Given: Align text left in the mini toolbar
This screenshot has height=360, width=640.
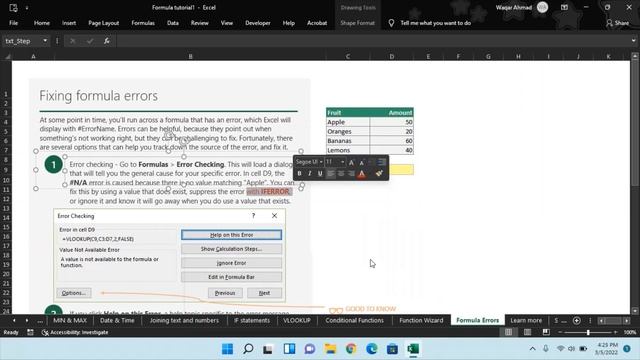Looking at the screenshot, I should 331,174.
